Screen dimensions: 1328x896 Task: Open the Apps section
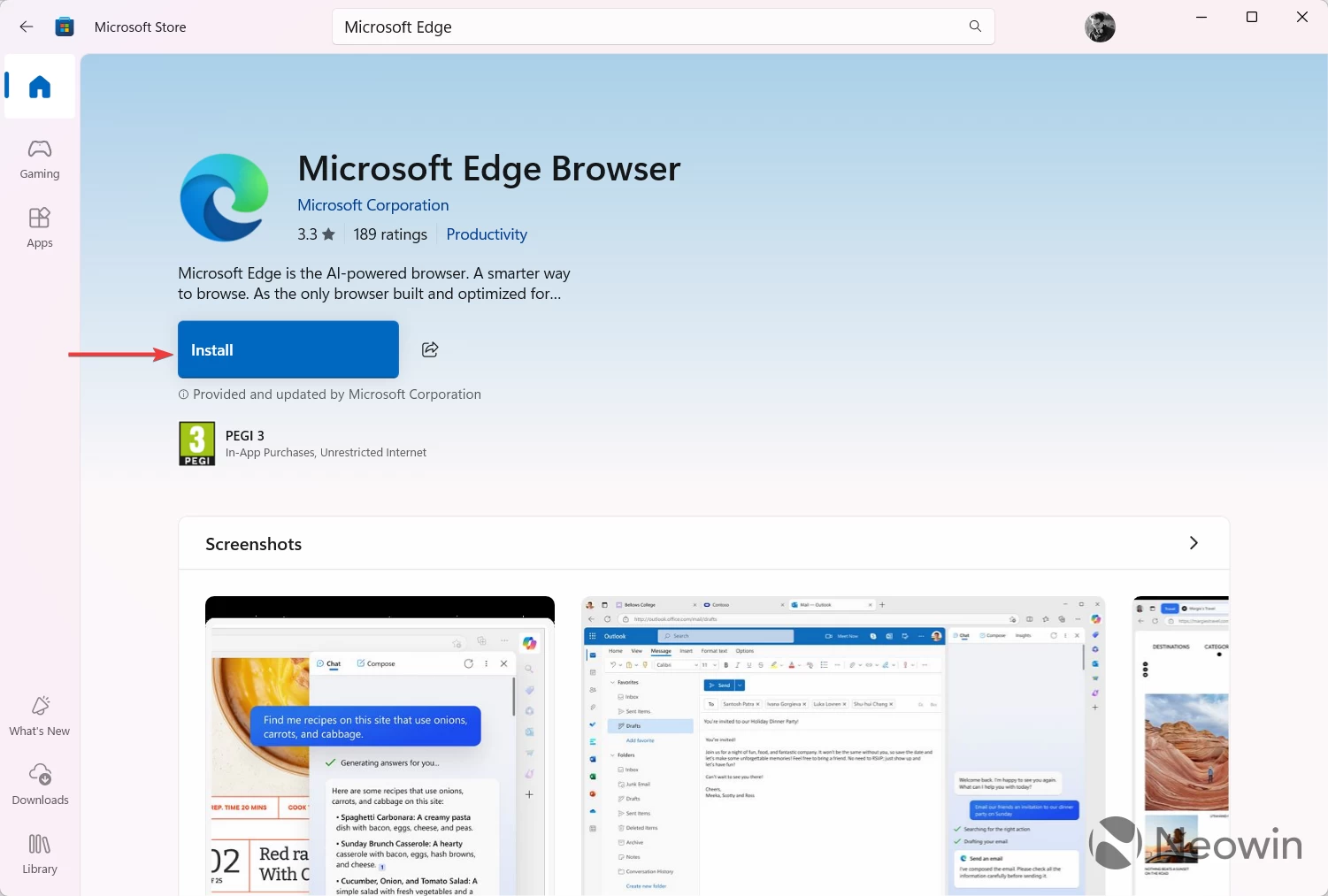pyautogui.click(x=40, y=227)
